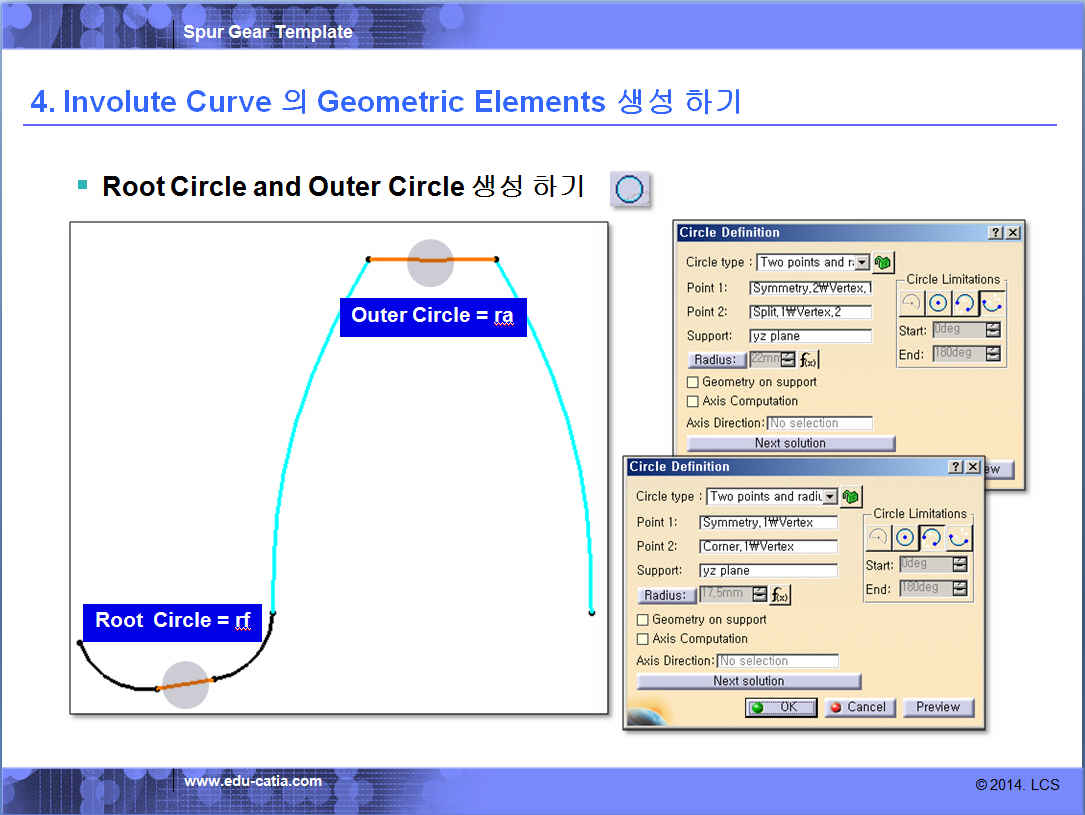Click the Point 1 field in the front dialog
Screen dimensions: 1085x815
click(x=768, y=522)
